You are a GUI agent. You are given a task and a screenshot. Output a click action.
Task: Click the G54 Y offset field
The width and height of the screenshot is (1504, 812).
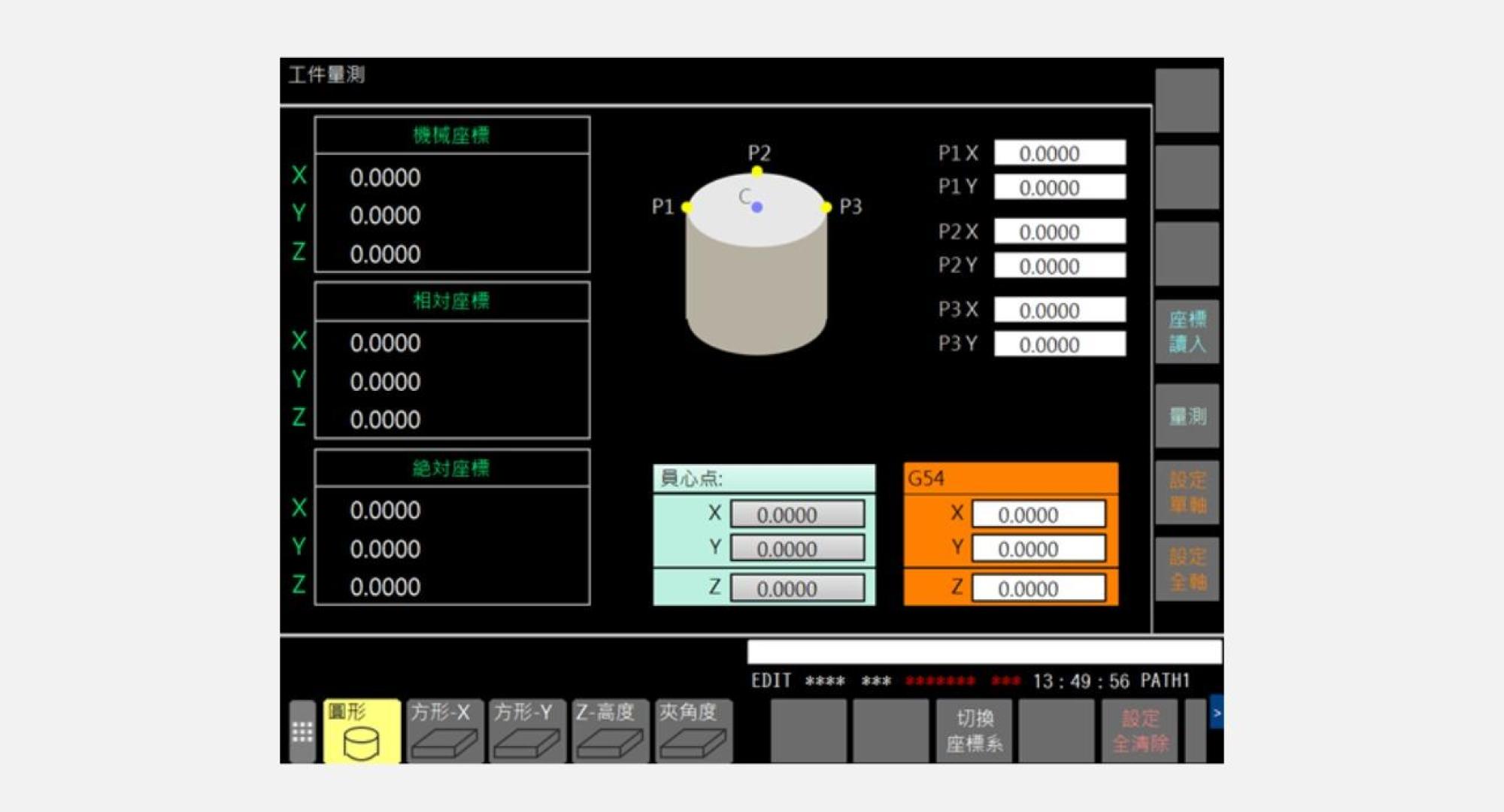pyautogui.click(x=1039, y=548)
